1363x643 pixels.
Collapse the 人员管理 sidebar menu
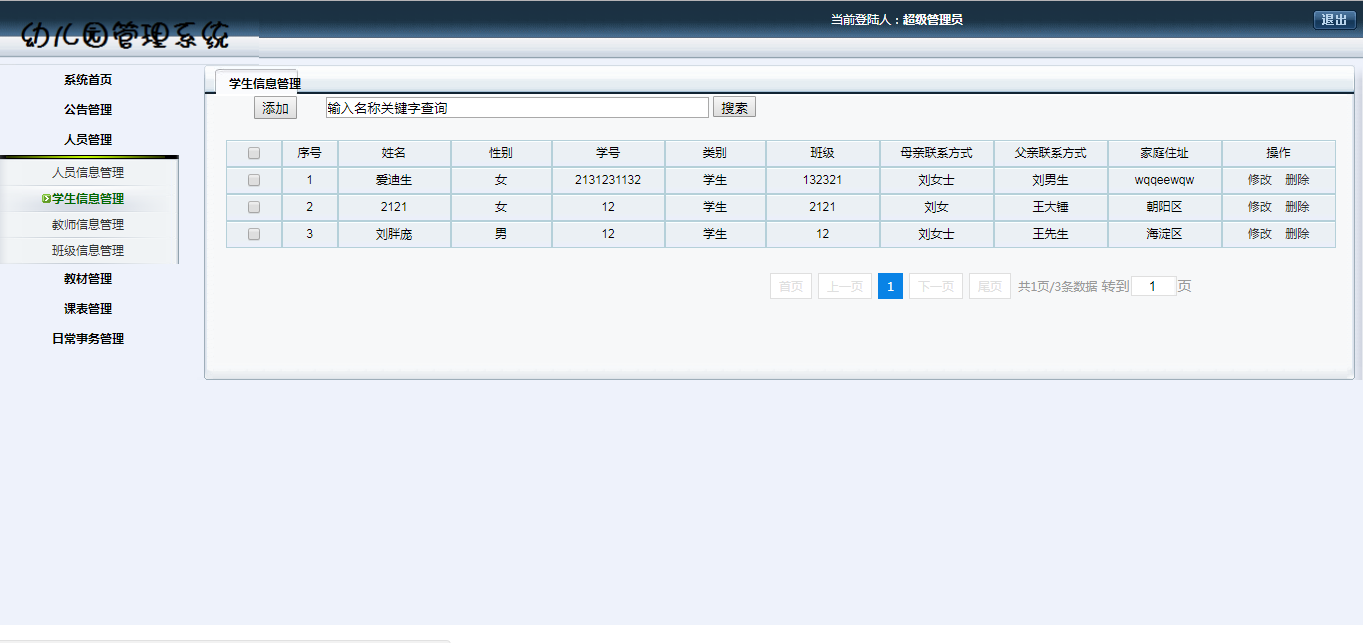(x=88, y=140)
